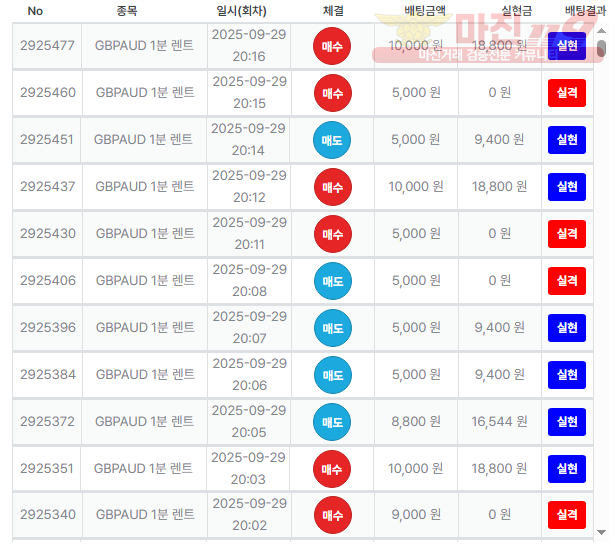
Task: Click the 매도 badge for bet 2925372
Action: coord(332,422)
